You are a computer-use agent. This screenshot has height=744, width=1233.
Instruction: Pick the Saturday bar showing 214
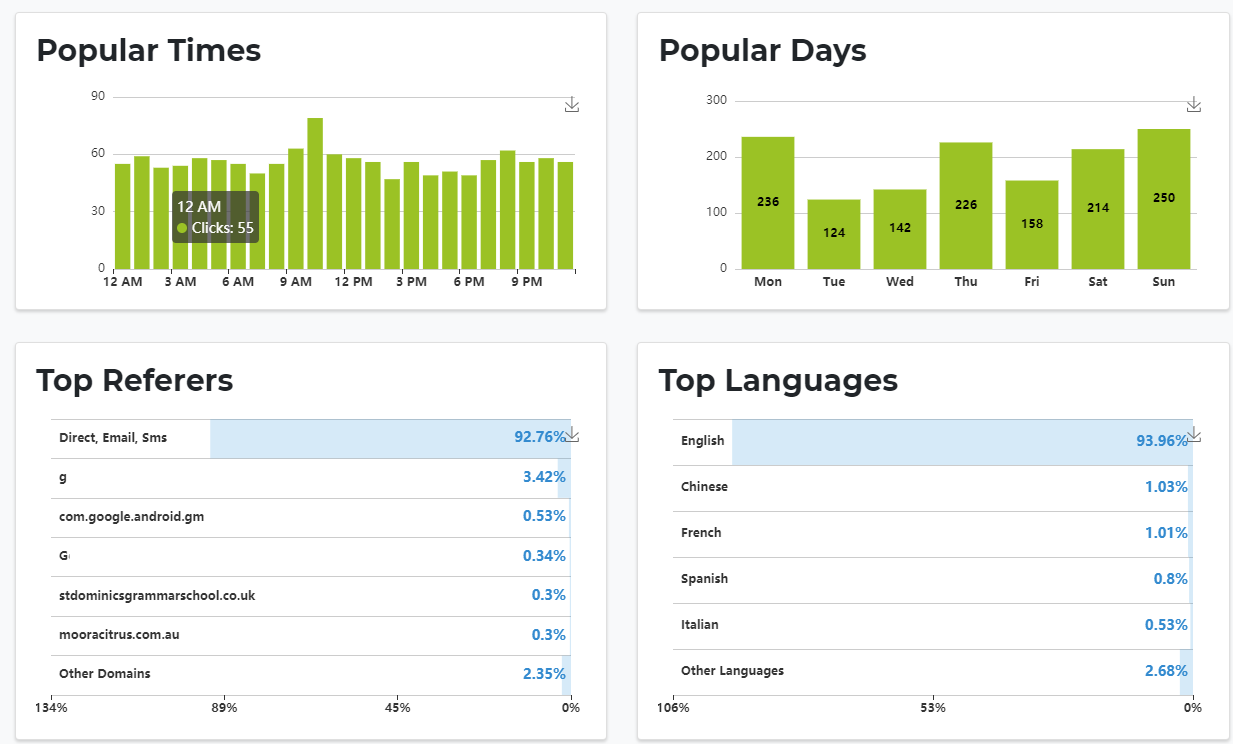1098,209
